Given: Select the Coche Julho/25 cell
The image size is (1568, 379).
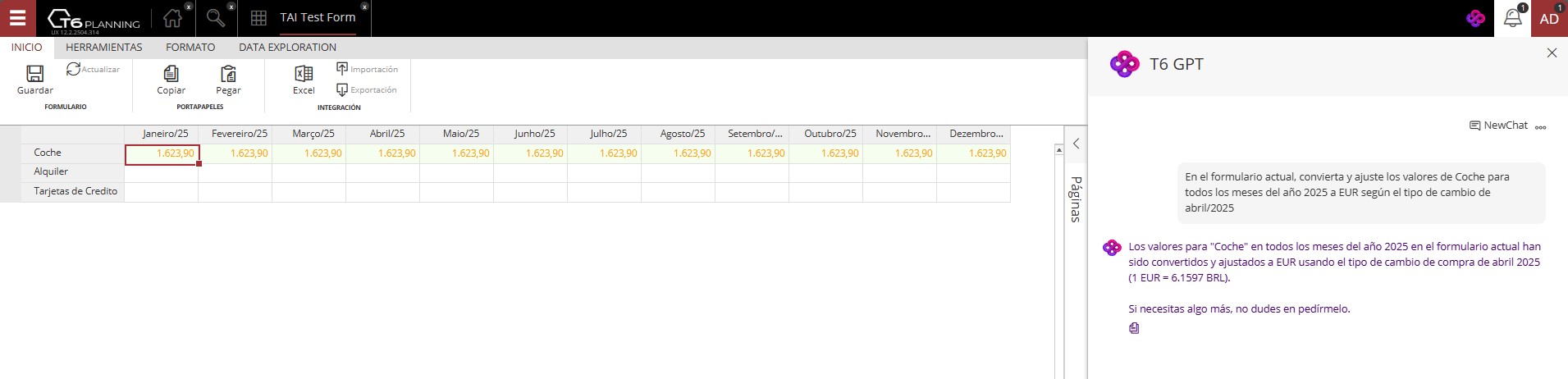Looking at the screenshot, I should click(x=605, y=153).
